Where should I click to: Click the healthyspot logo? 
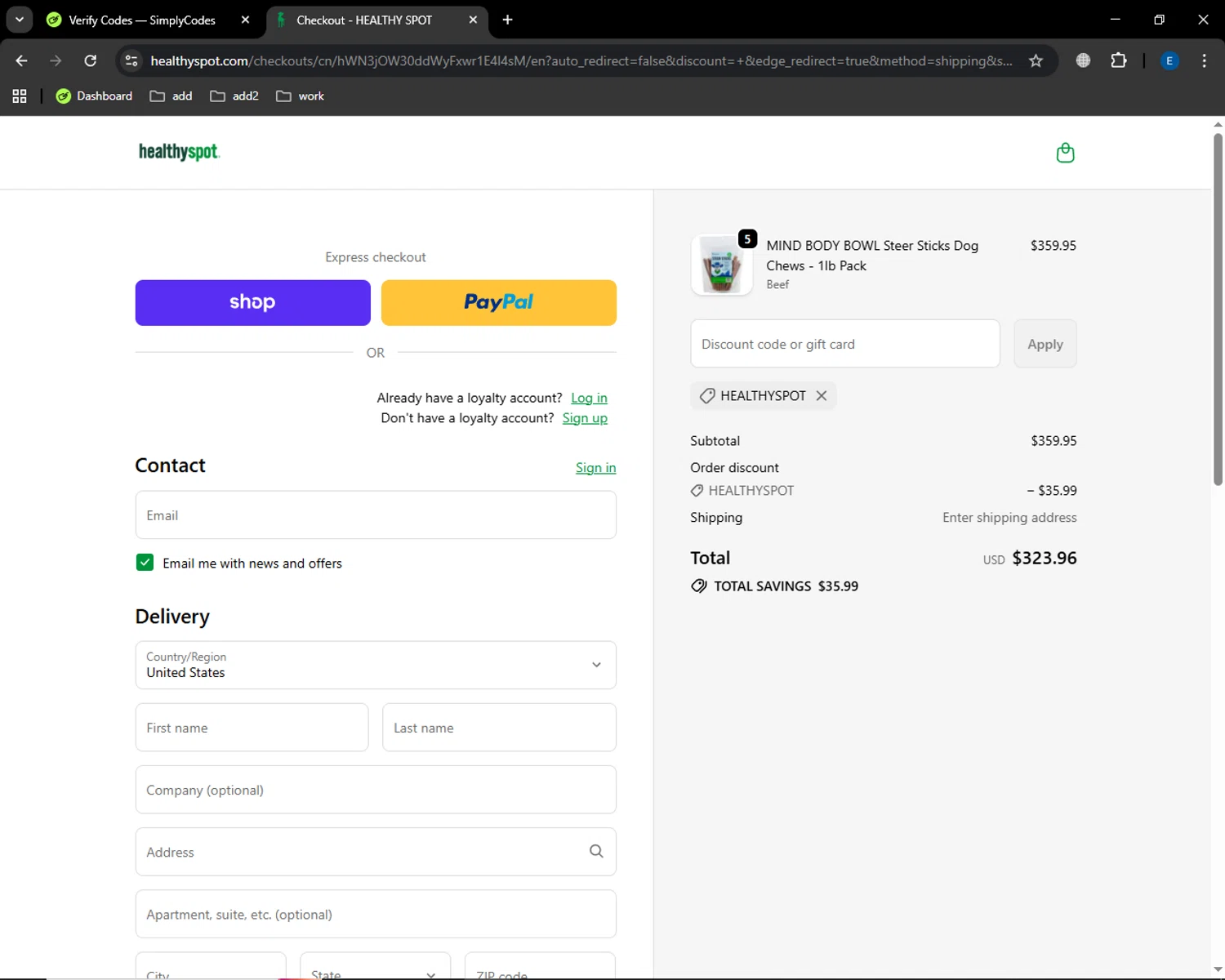(179, 152)
